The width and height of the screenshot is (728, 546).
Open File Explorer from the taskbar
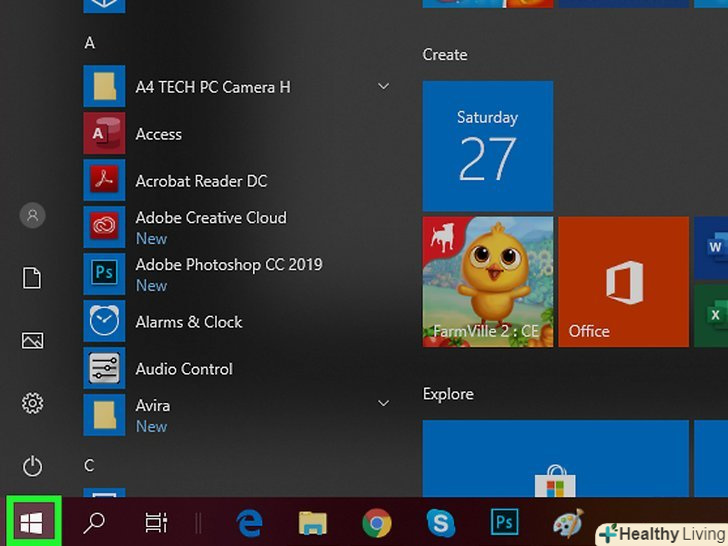[x=313, y=522]
